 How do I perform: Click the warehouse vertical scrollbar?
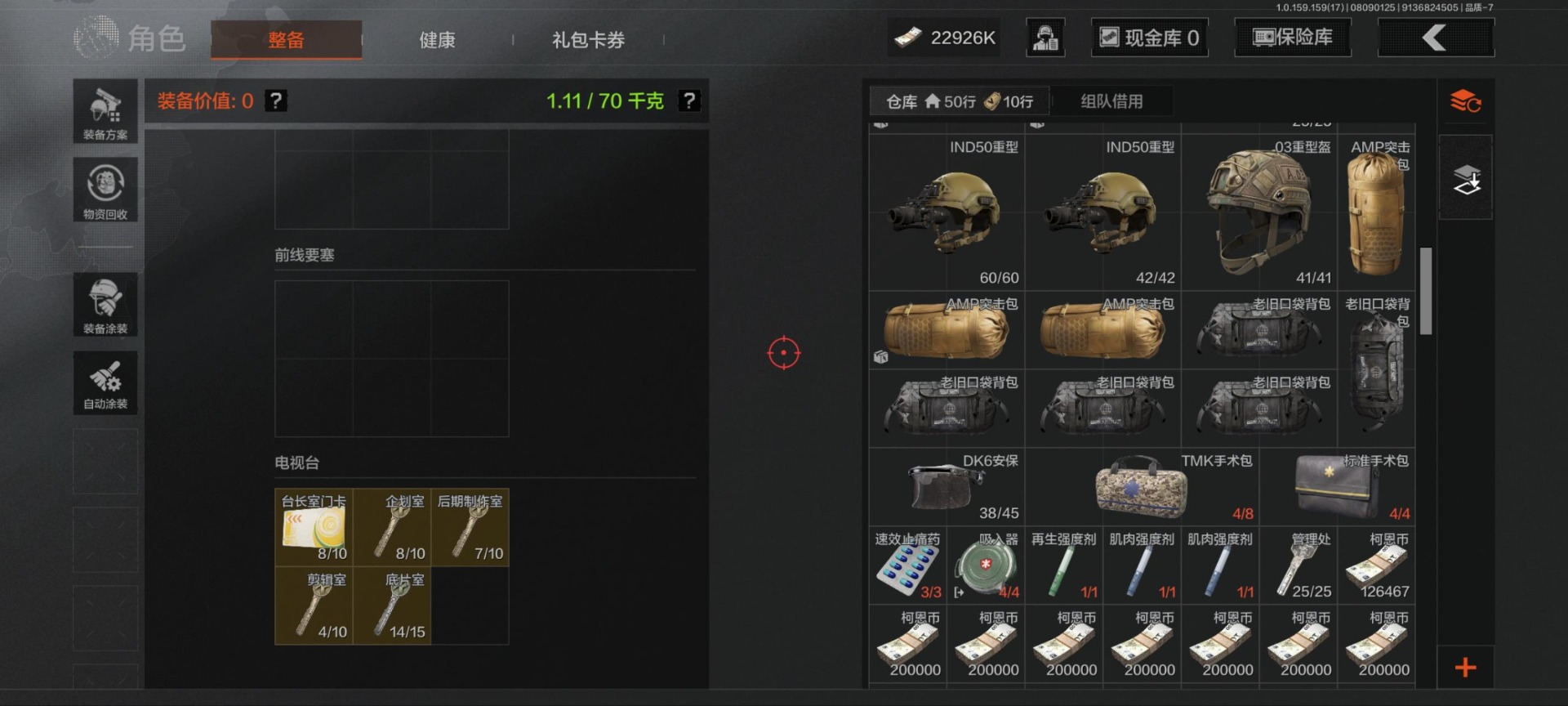[1426, 291]
